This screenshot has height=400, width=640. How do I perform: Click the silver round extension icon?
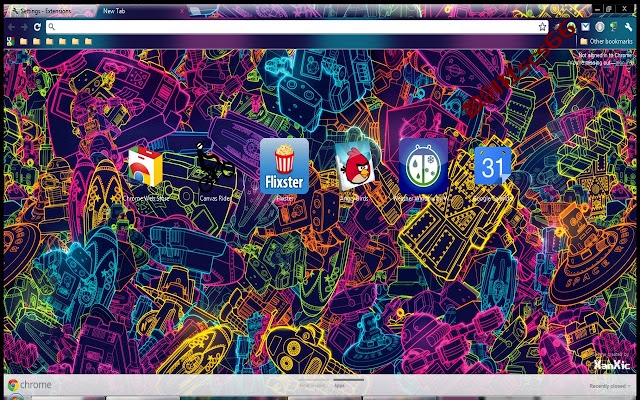[600, 27]
